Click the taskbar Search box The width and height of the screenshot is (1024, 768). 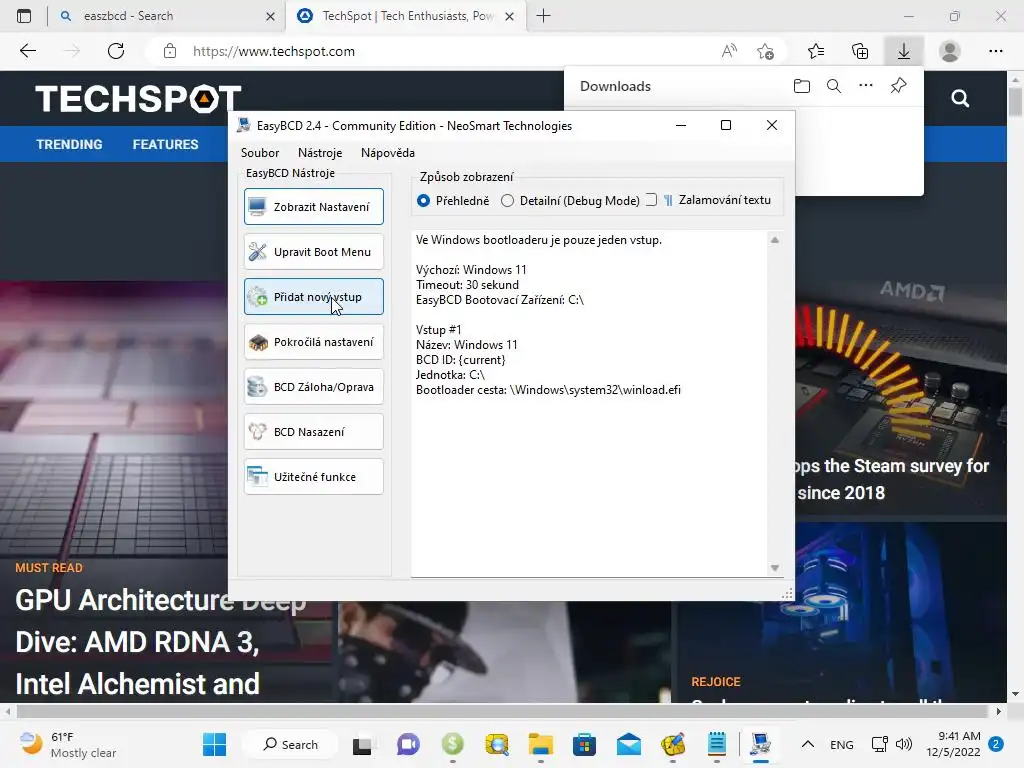pos(291,744)
